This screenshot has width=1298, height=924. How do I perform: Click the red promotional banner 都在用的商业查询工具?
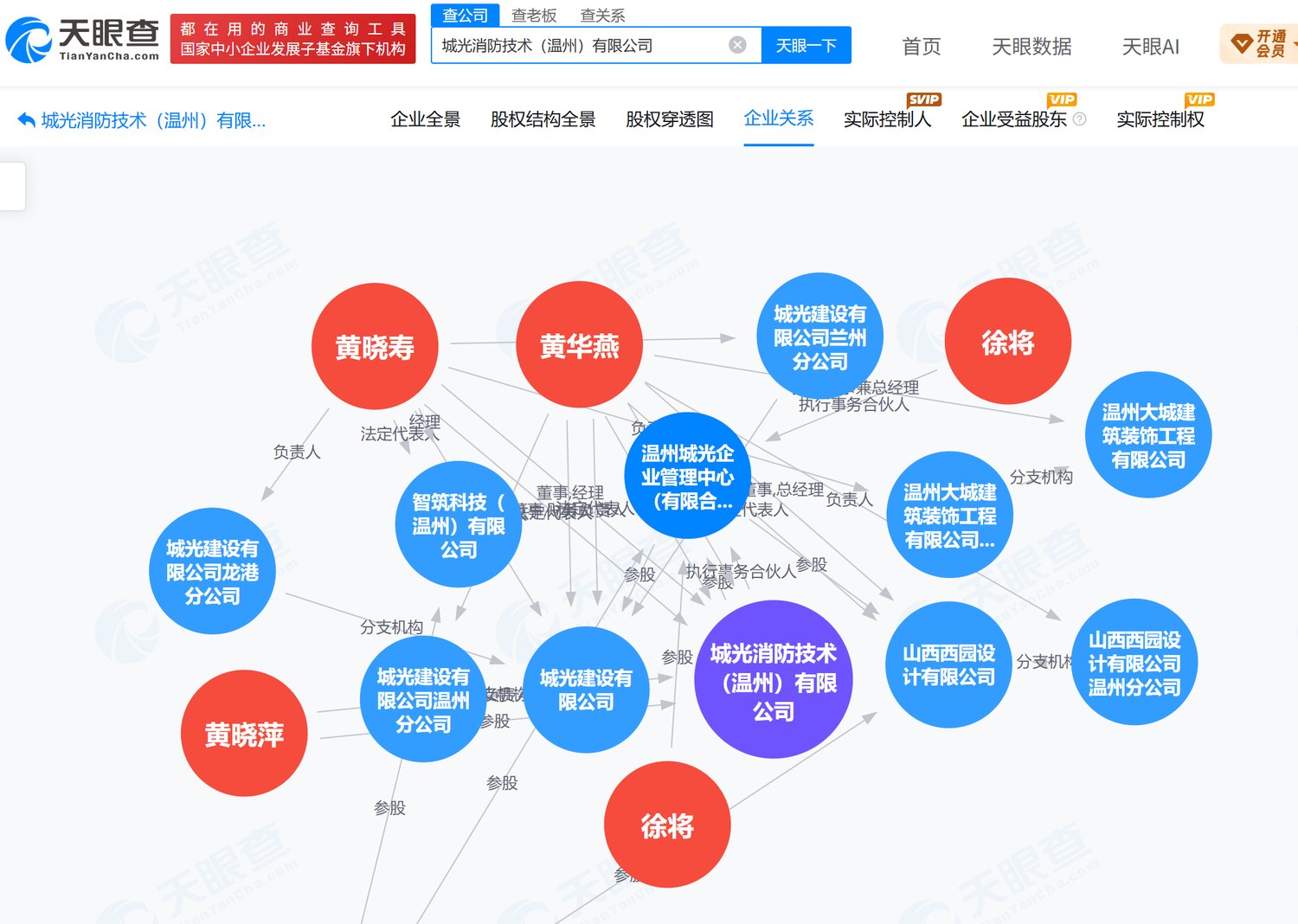point(292,39)
